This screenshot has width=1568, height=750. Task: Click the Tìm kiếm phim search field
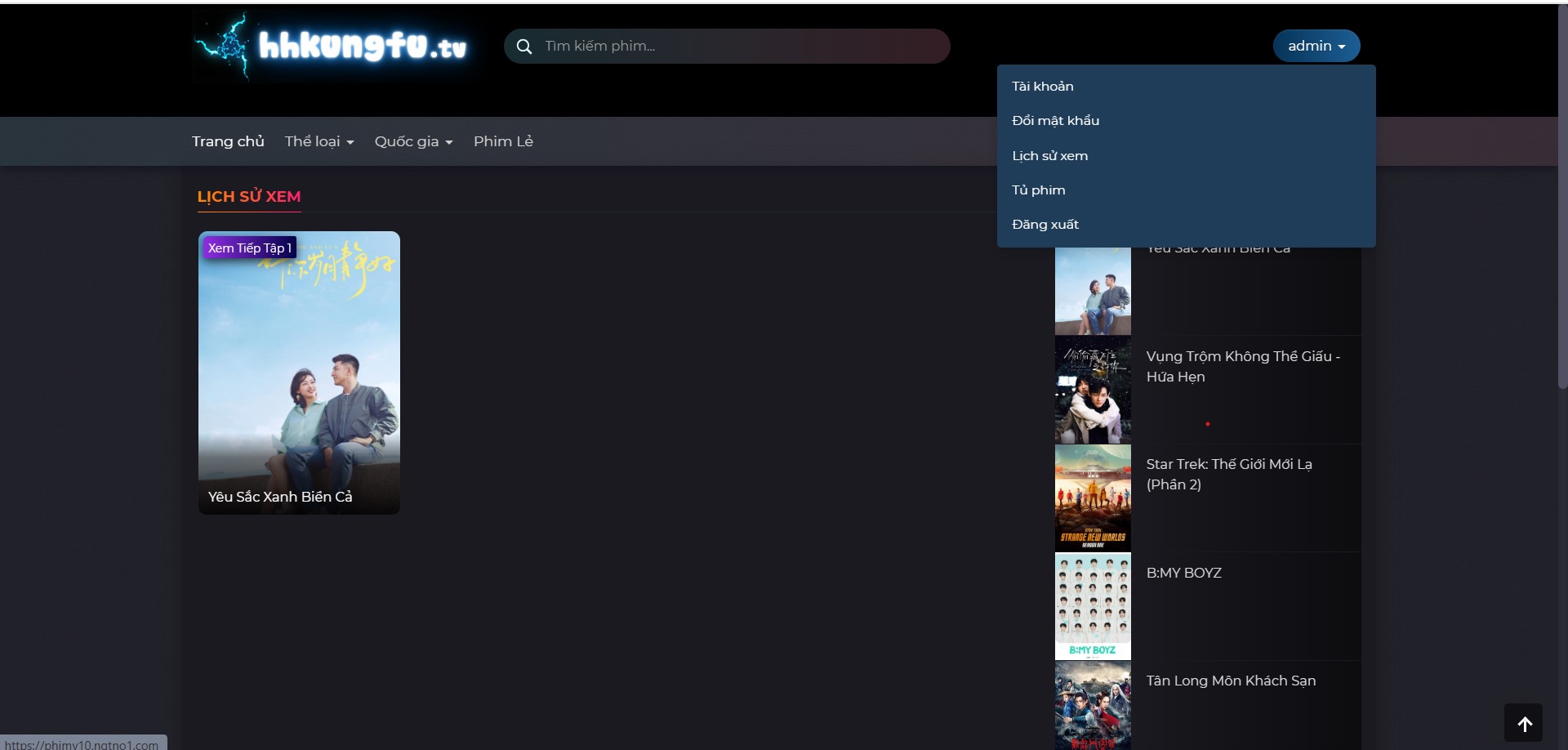tap(735, 47)
